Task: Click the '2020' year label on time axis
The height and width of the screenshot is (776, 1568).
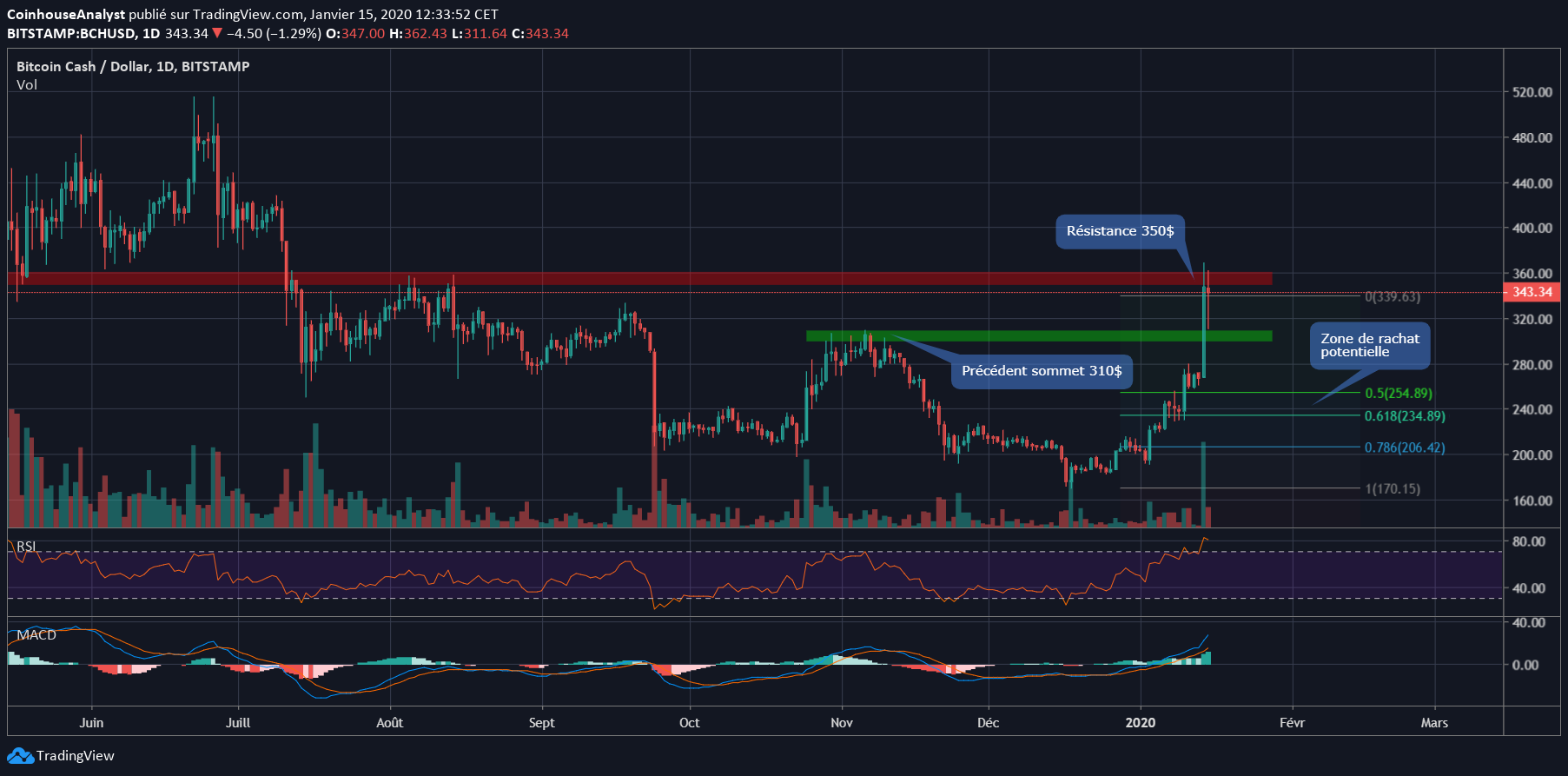Action: click(1141, 723)
